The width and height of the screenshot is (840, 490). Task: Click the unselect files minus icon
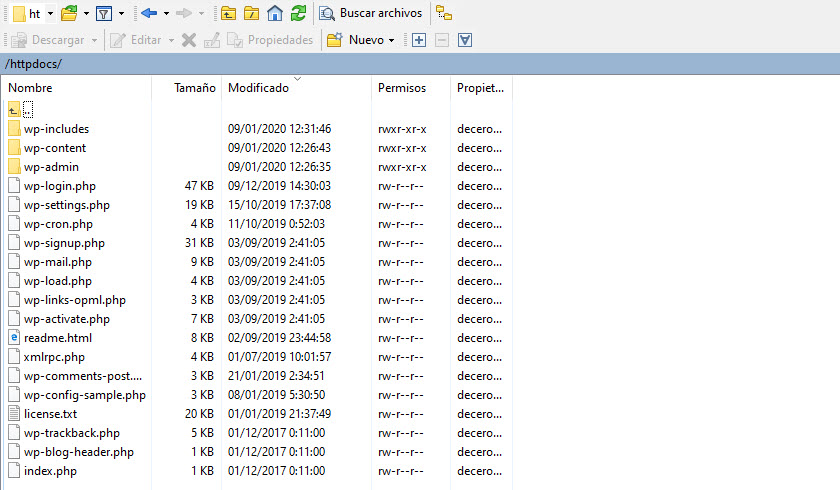pos(442,40)
